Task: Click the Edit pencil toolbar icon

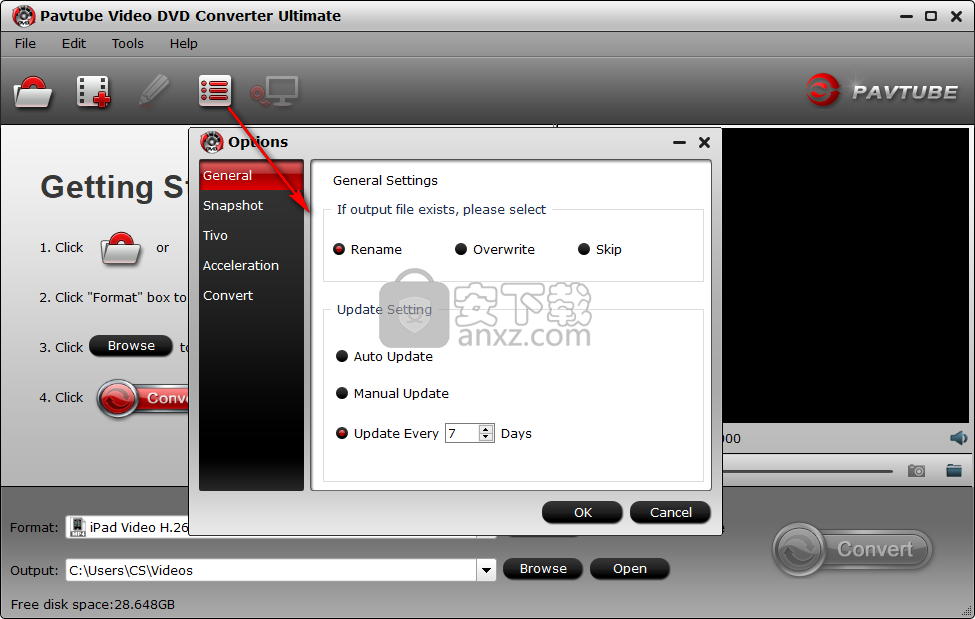Action: (x=154, y=91)
